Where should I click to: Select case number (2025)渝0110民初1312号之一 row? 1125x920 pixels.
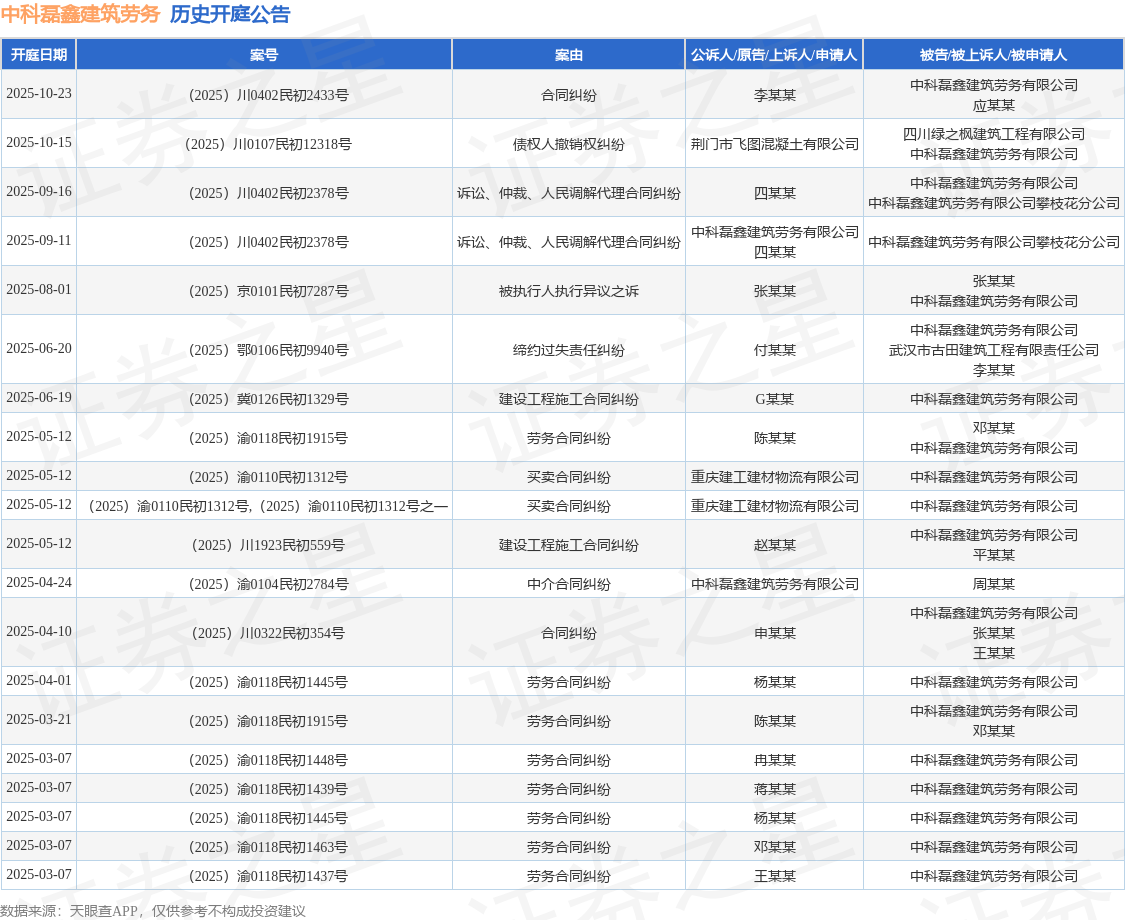coord(264,506)
